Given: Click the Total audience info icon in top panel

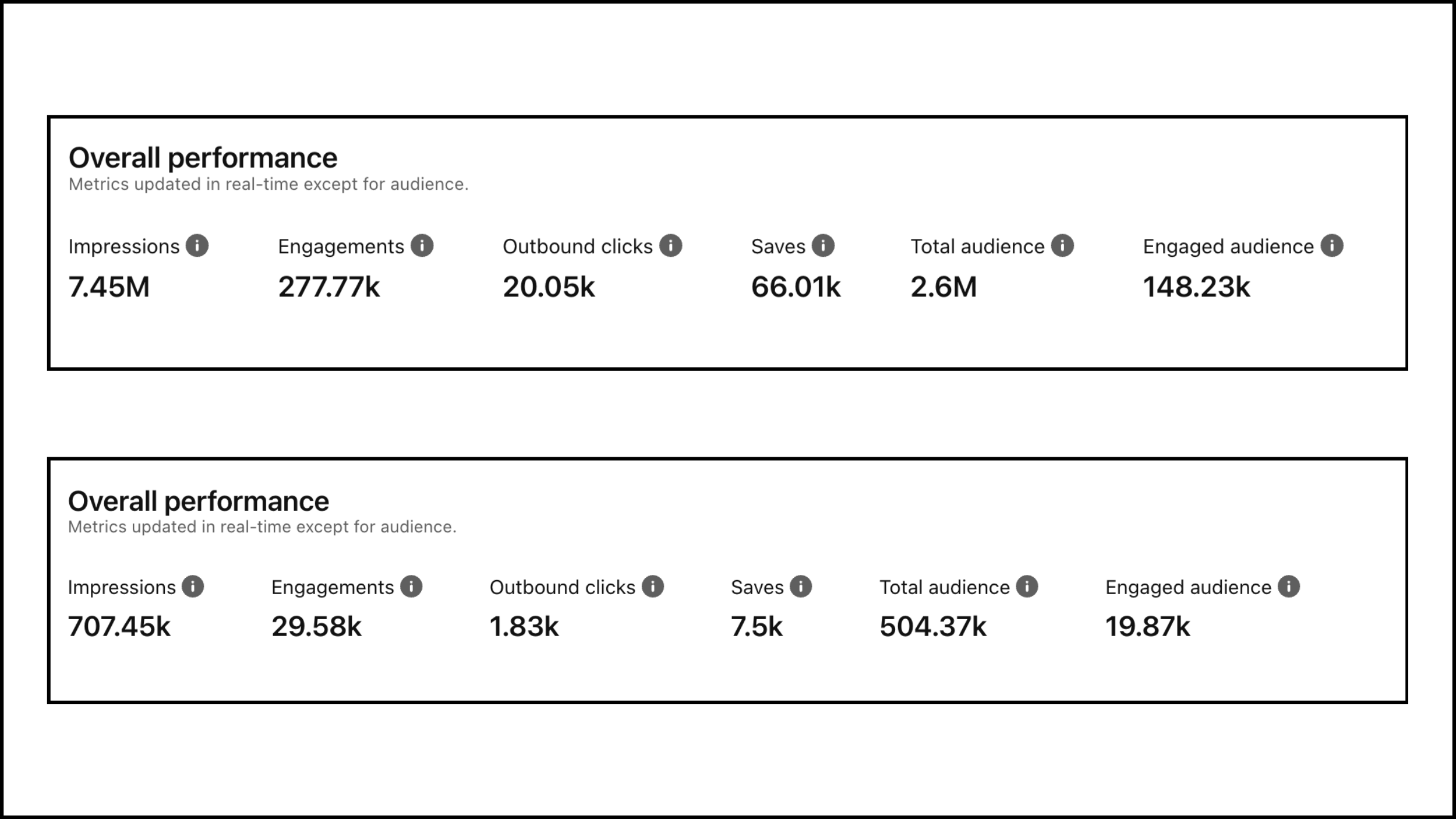Looking at the screenshot, I should 1063,245.
